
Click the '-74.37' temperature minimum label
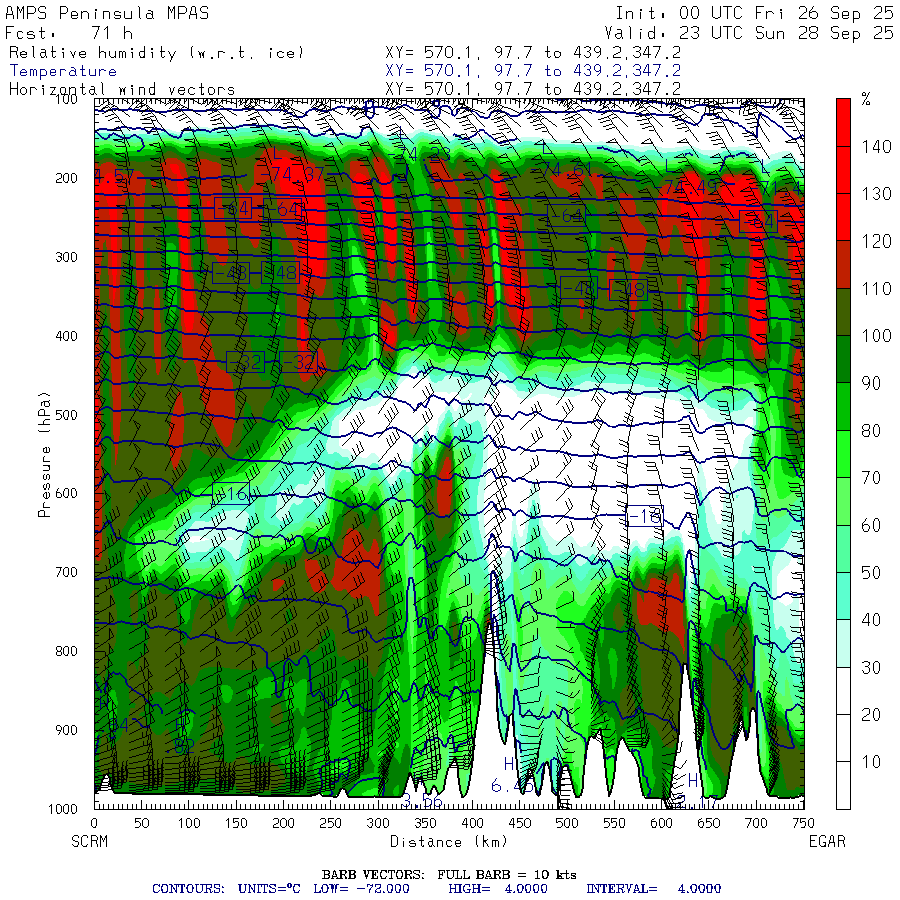[292, 173]
